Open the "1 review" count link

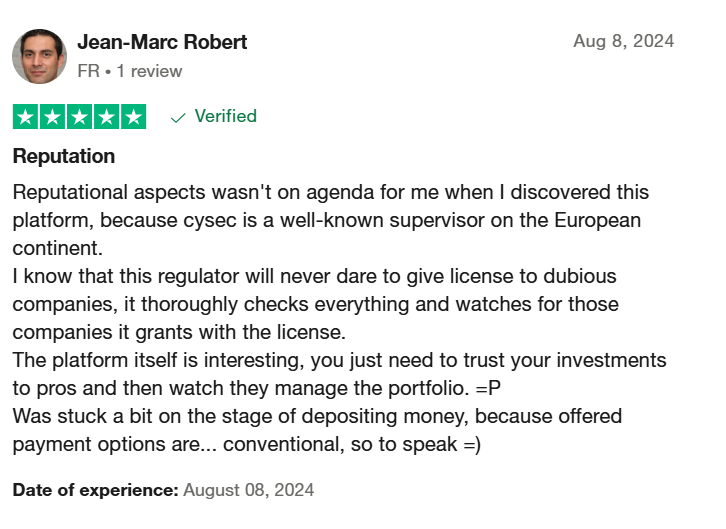click(x=149, y=71)
